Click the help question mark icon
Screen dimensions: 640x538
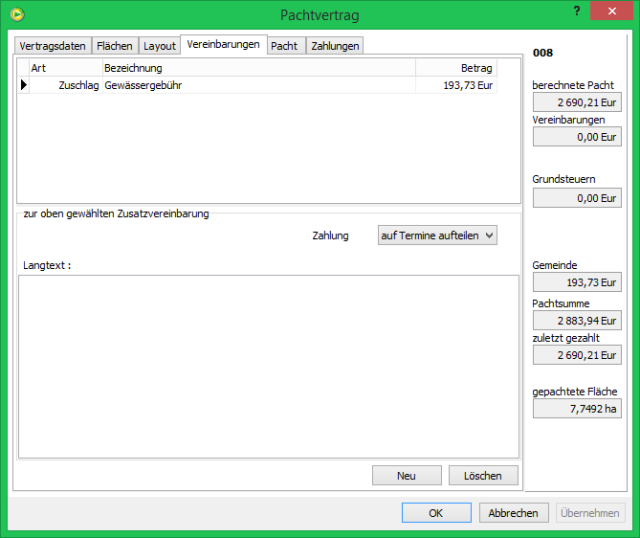pyautogui.click(x=577, y=12)
